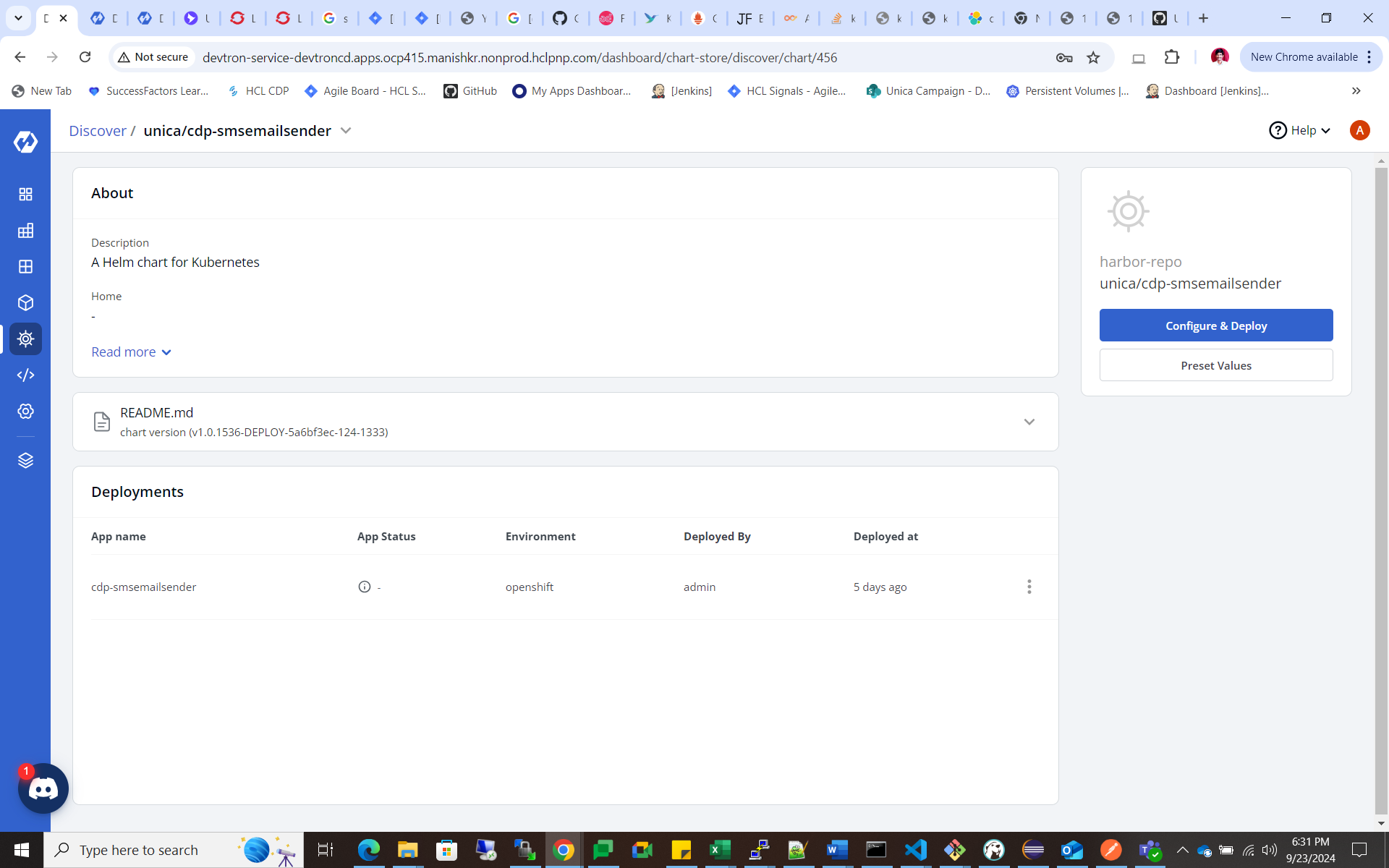The width and height of the screenshot is (1389, 868).
Task: Open the Help dropdown menu
Action: (1301, 130)
